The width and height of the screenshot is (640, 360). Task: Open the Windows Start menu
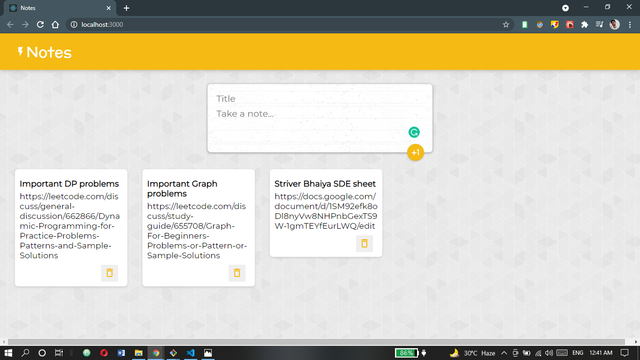click(8, 353)
